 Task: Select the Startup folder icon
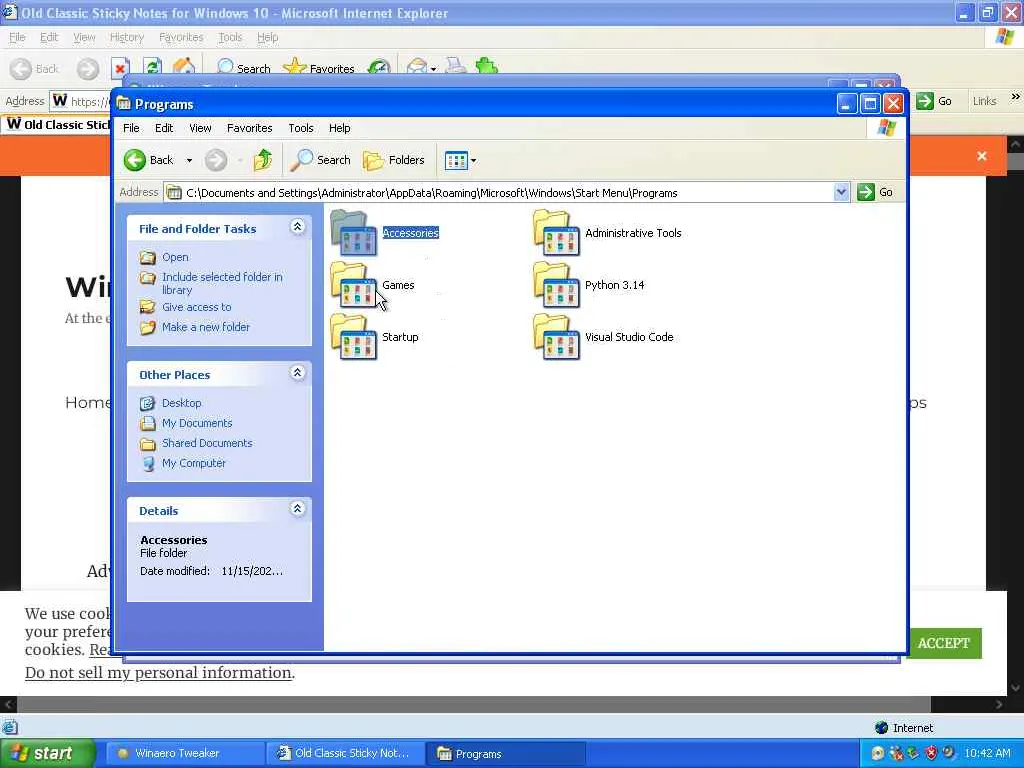pos(354,337)
